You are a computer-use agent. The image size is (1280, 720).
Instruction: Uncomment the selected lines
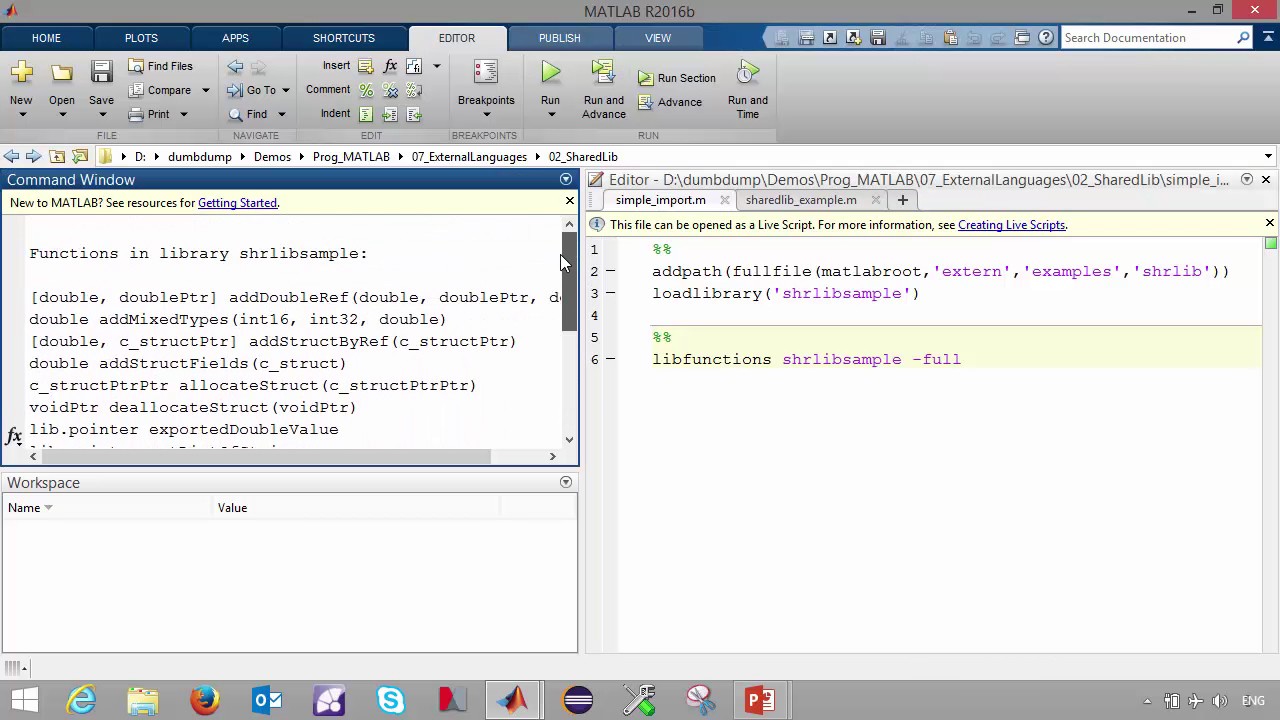click(390, 90)
